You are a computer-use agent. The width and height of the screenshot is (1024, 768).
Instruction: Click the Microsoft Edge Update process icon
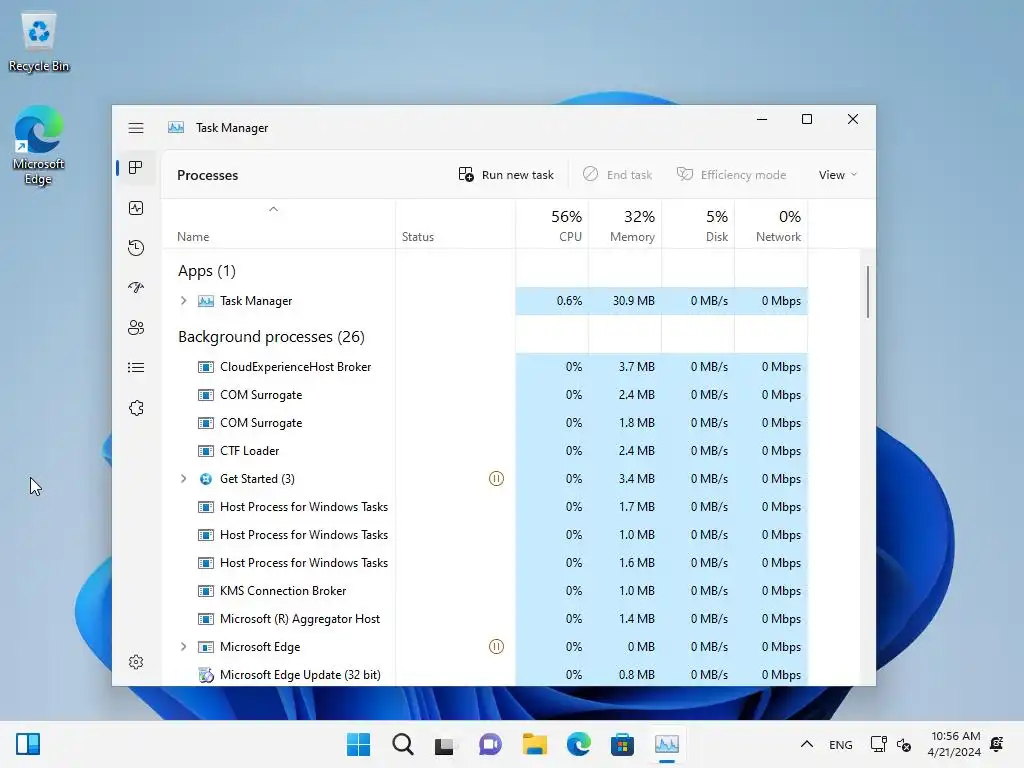[206, 675]
